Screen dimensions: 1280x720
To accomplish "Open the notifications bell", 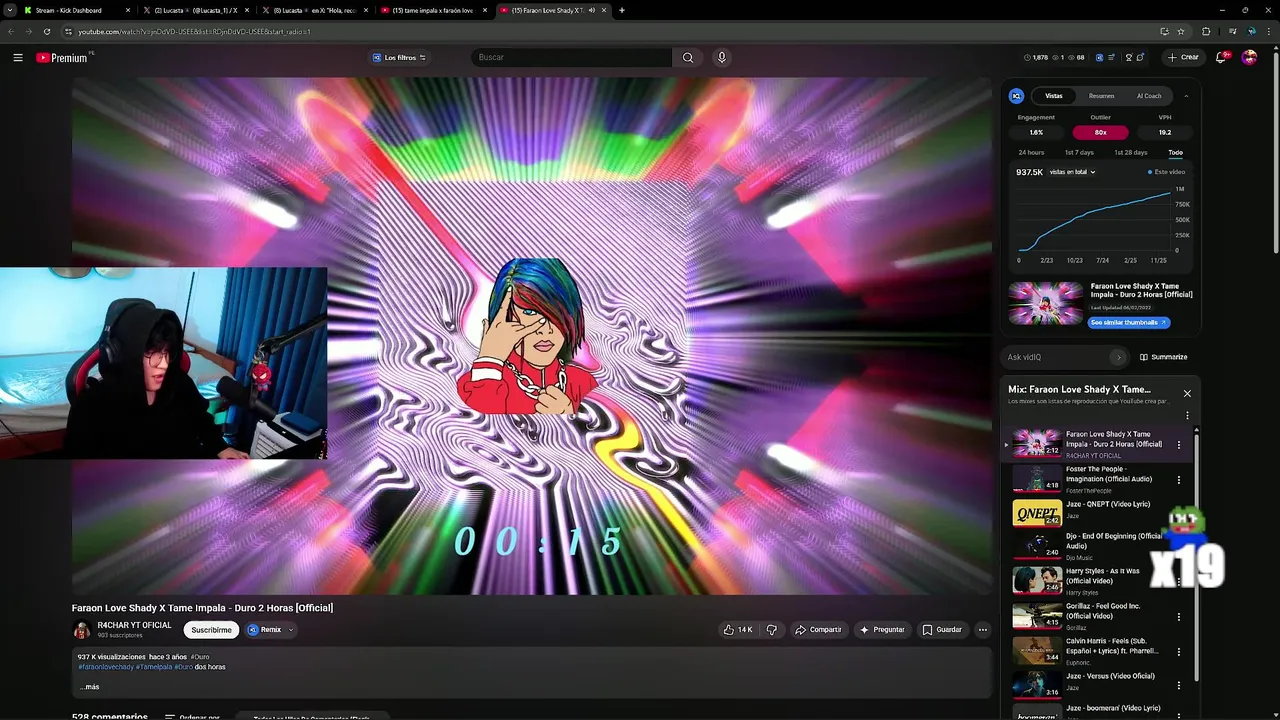I will 1221,57.
